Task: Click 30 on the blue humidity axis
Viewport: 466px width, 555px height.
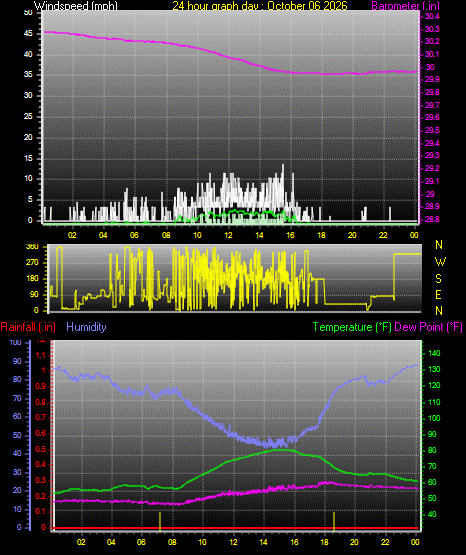Action: (17, 472)
